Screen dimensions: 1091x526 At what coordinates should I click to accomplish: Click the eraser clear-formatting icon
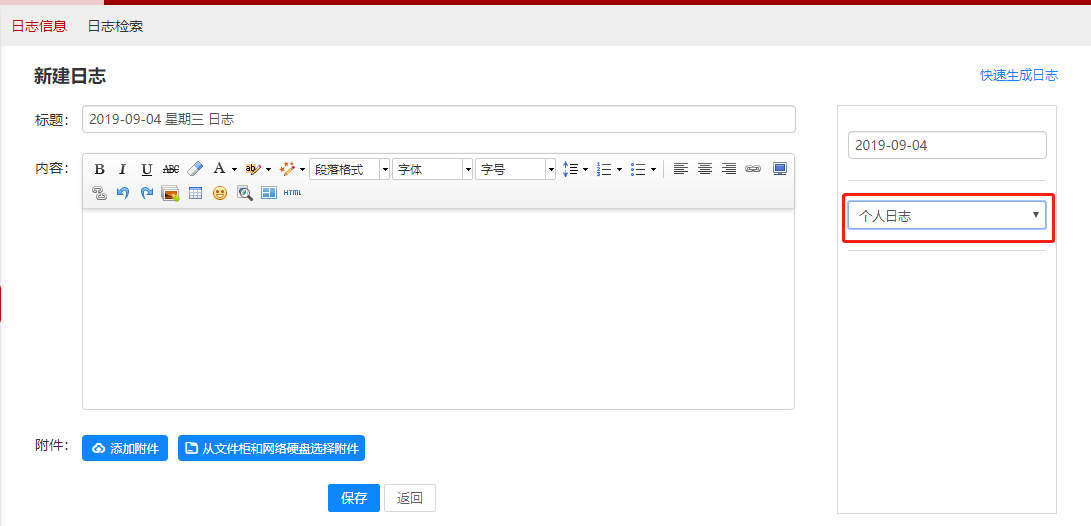tap(195, 169)
